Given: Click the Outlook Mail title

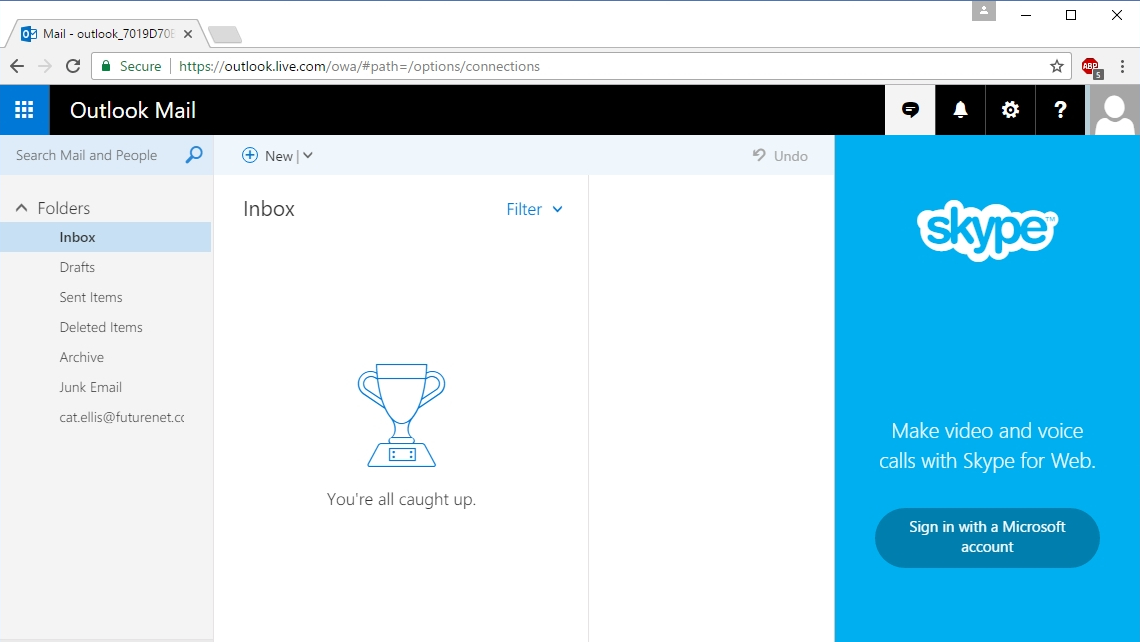Looking at the screenshot, I should point(133,111).
